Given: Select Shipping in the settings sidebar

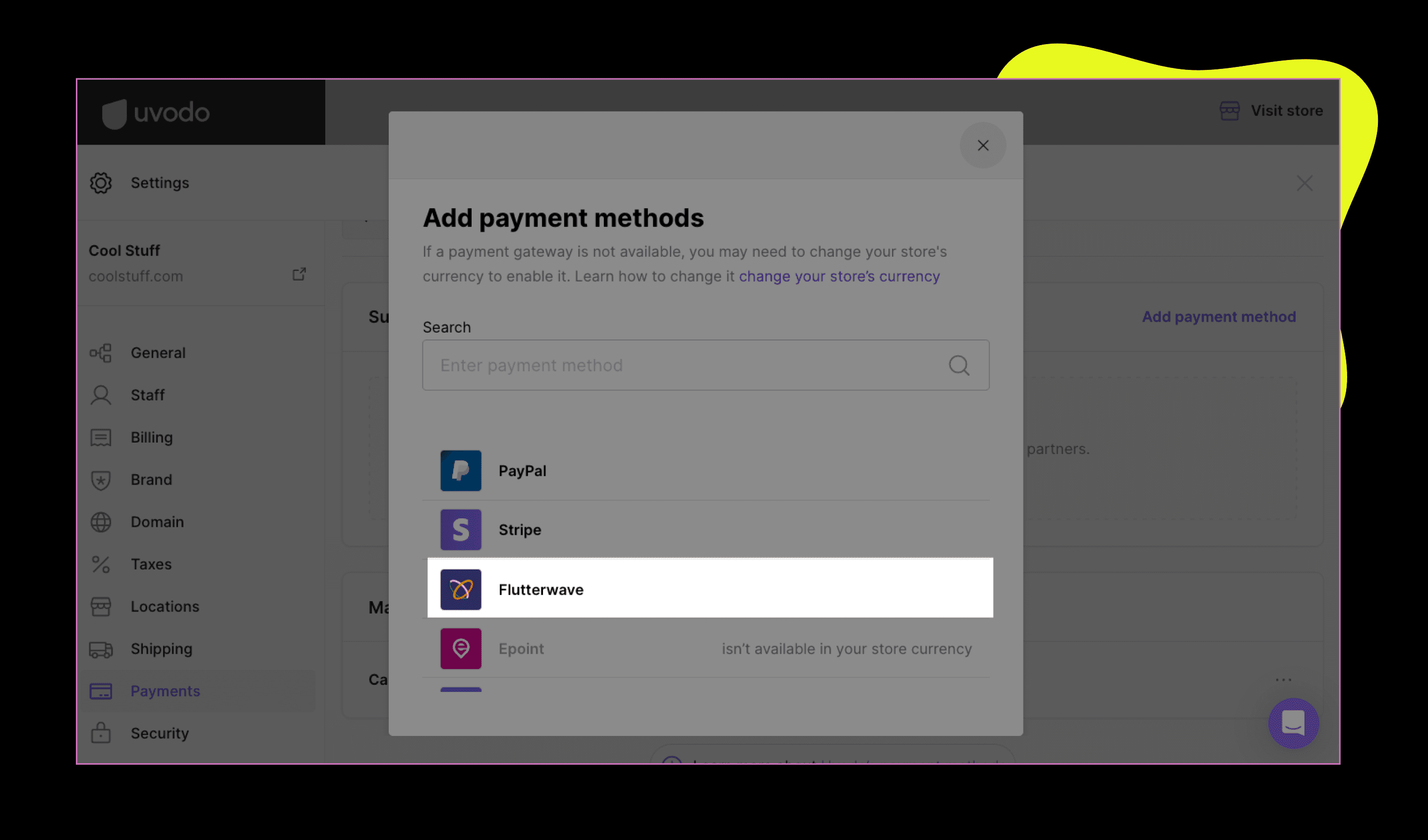Looking at the screenshot, I should point(162,649).
